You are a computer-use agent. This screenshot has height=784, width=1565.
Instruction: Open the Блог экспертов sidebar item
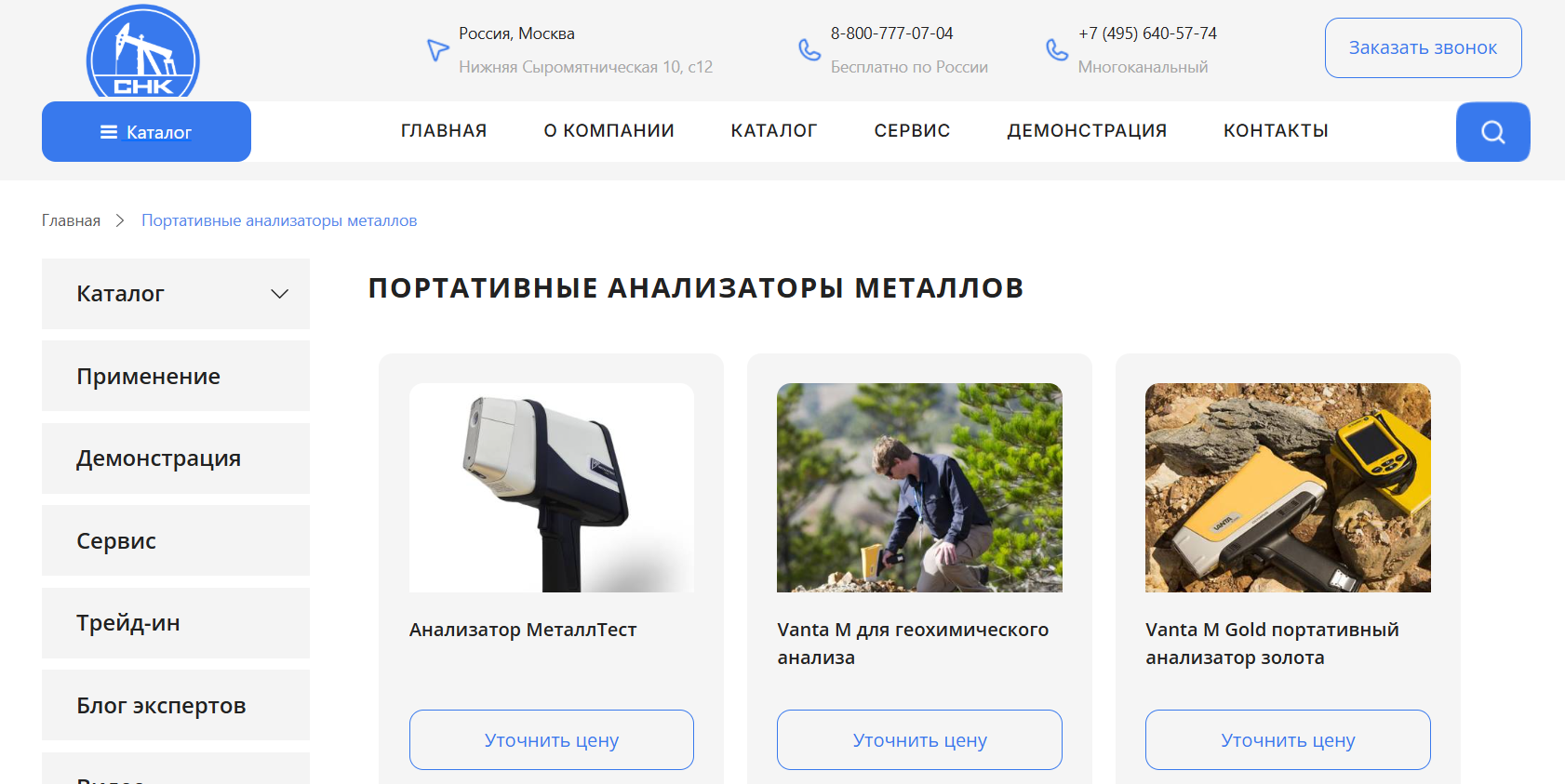pyautogui.click(x=176, y=705)
